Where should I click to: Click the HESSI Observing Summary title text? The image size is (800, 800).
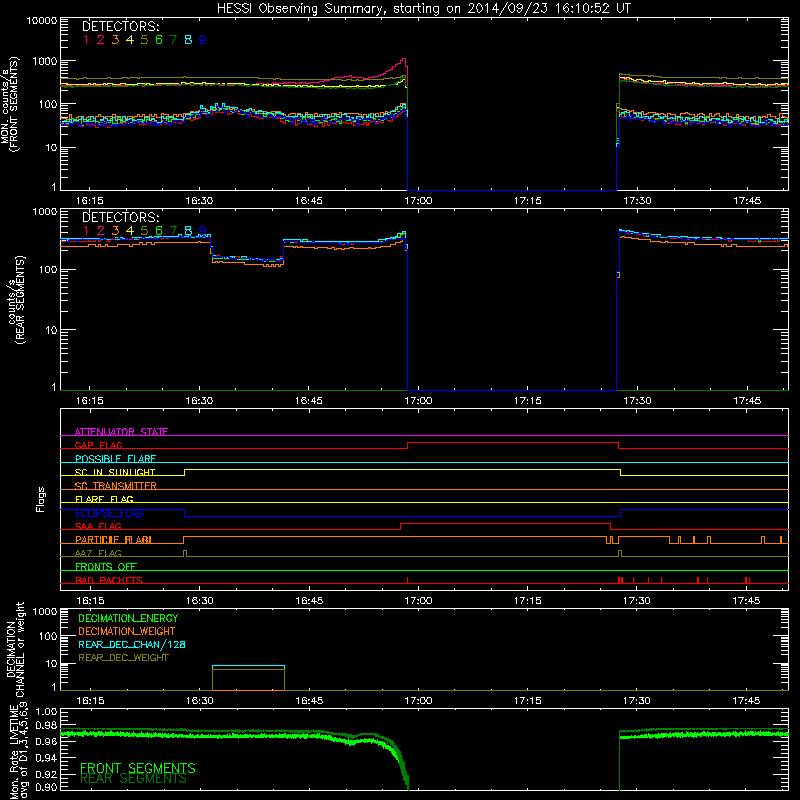click(x=423, y=9)
